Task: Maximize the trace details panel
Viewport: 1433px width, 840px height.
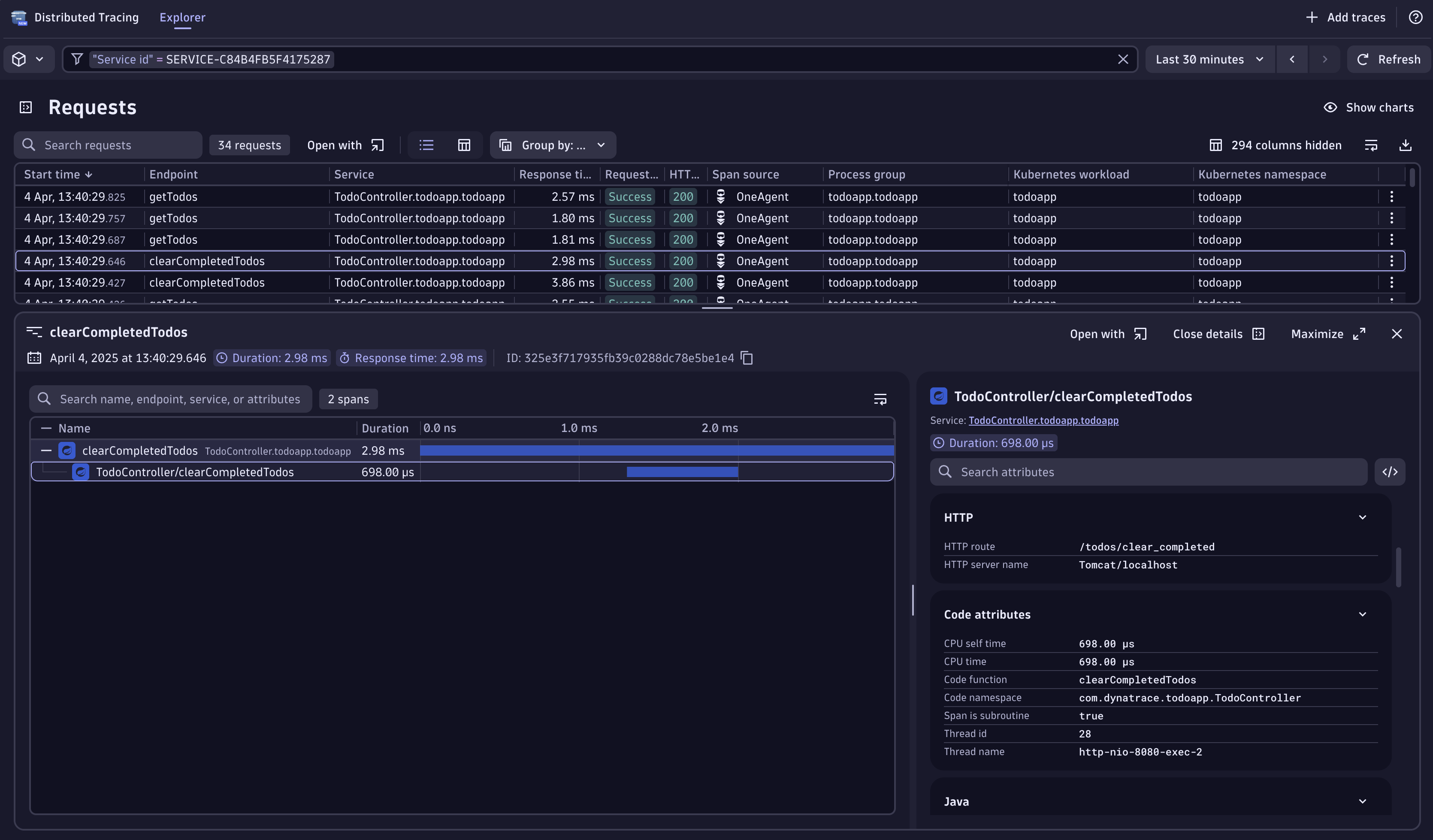Action: [x=1328, y=334]
